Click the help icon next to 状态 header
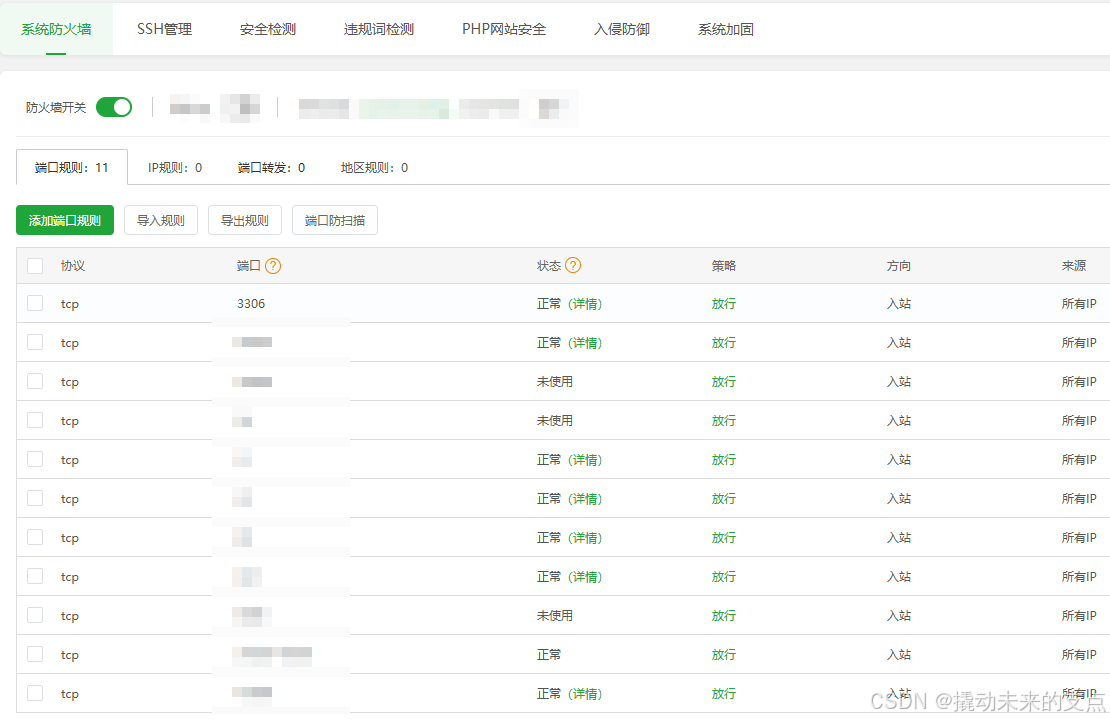Viewport: 1110px width, 721px height. (573, 266)
